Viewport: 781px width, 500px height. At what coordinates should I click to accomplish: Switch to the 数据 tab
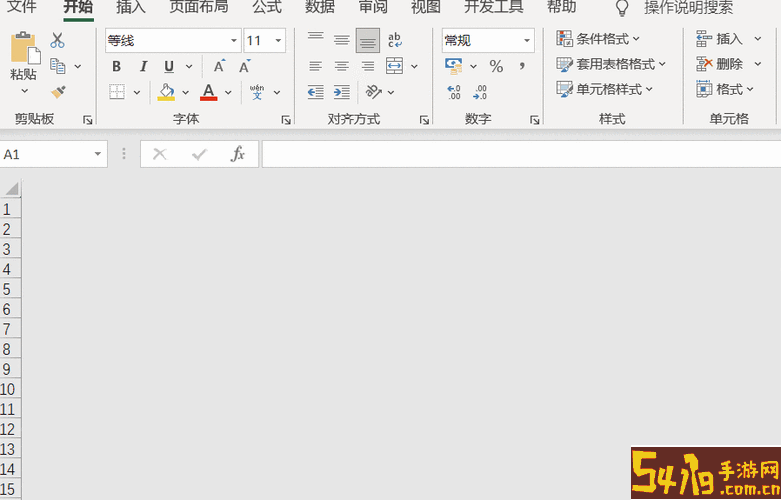click(320, 7)
